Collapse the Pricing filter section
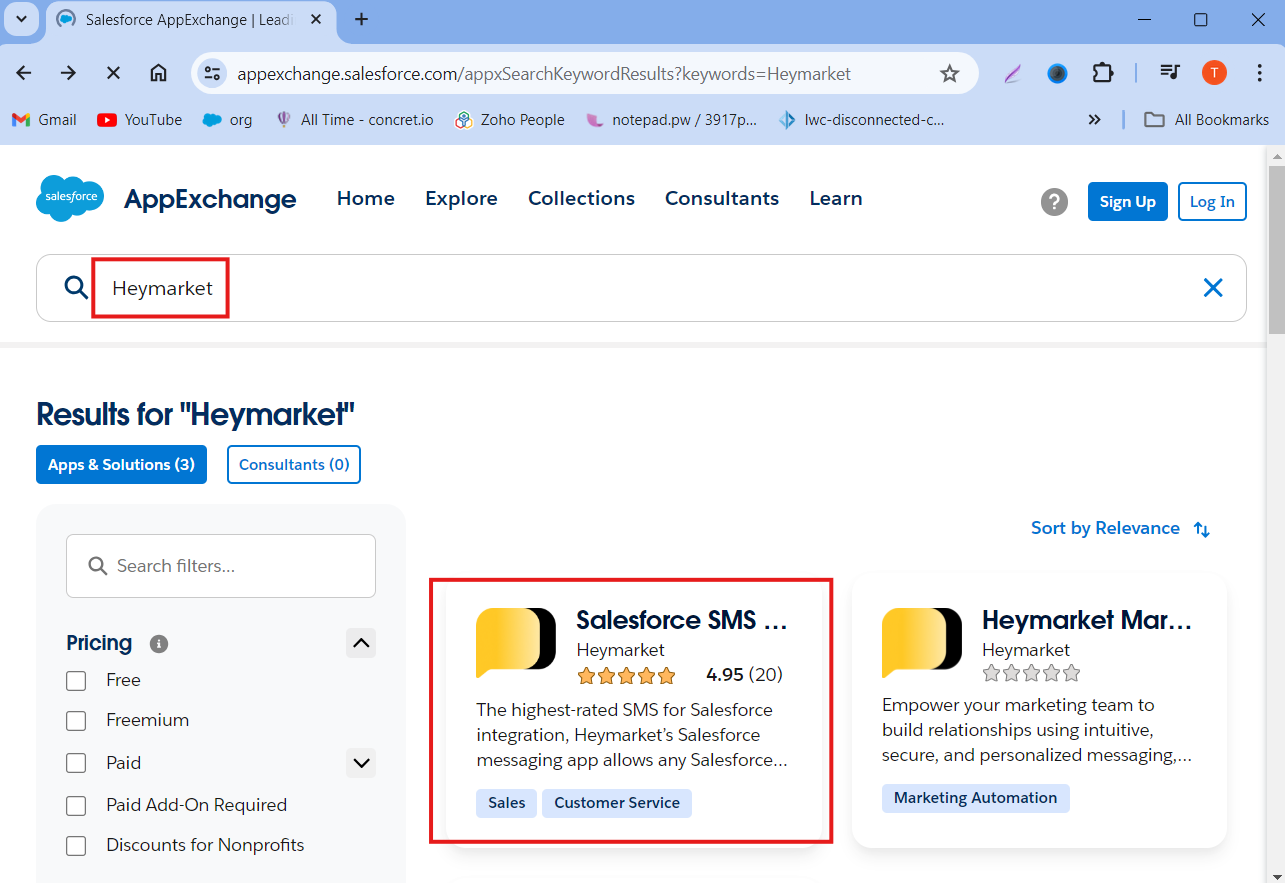 [361, 642]
